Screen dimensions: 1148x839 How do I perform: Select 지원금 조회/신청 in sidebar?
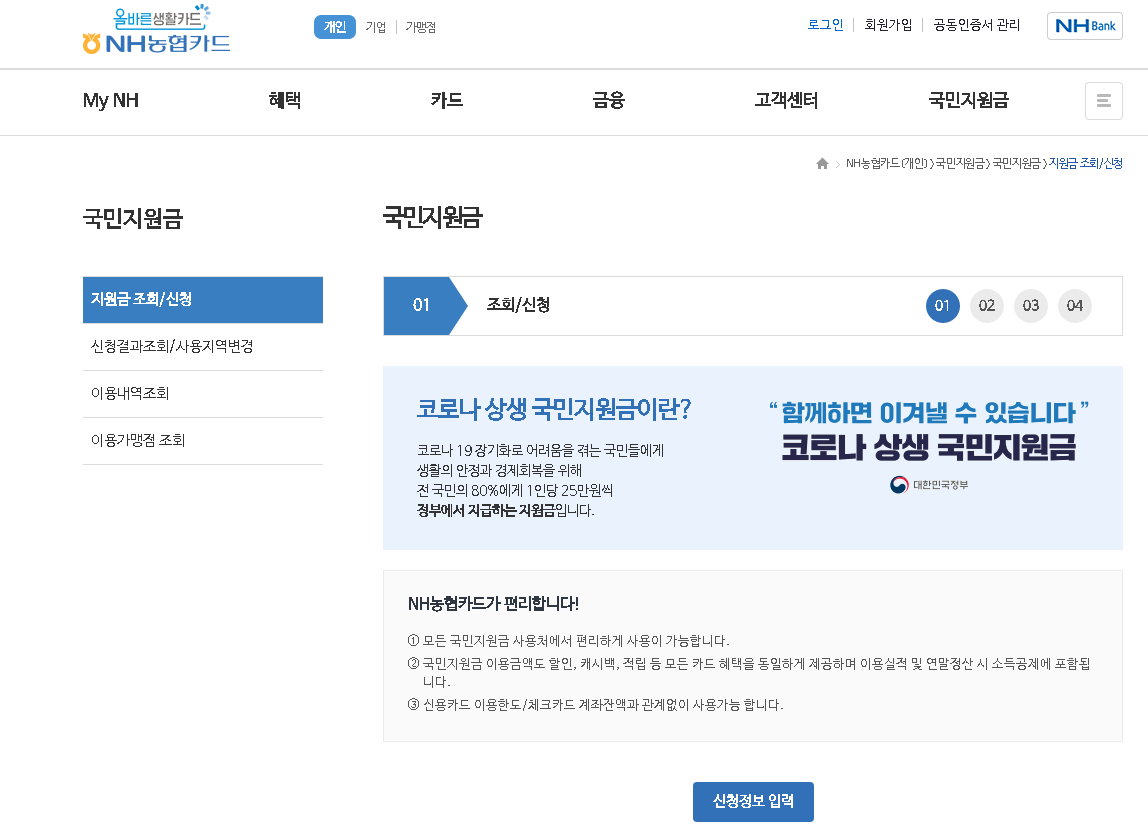pyautogui.click(x=203, y=299)
